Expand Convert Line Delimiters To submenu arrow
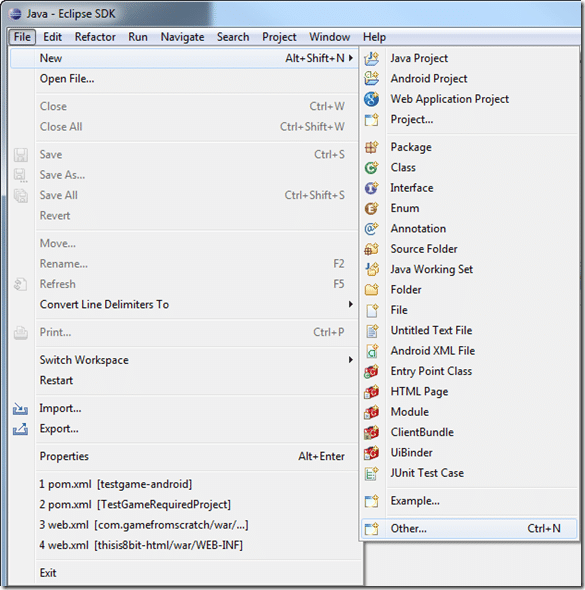Screen dimensions: 585x590 pos(351,304)
